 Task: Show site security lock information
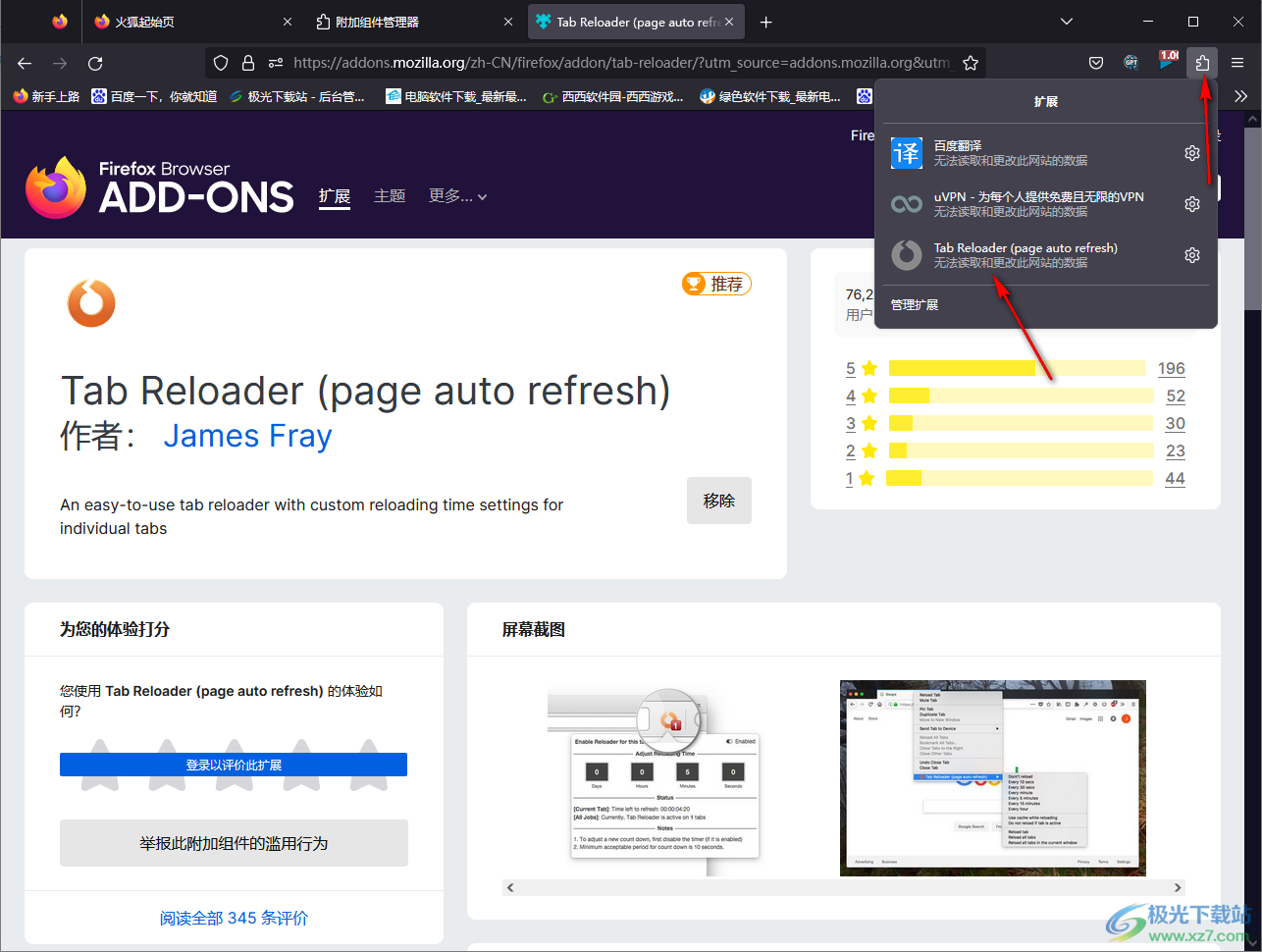(x=247, y=63)
